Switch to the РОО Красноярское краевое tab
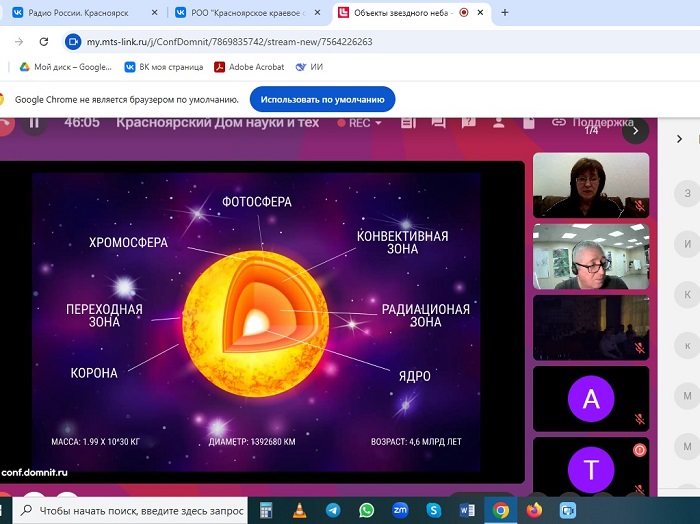700x524 pixels. [247, 13]
